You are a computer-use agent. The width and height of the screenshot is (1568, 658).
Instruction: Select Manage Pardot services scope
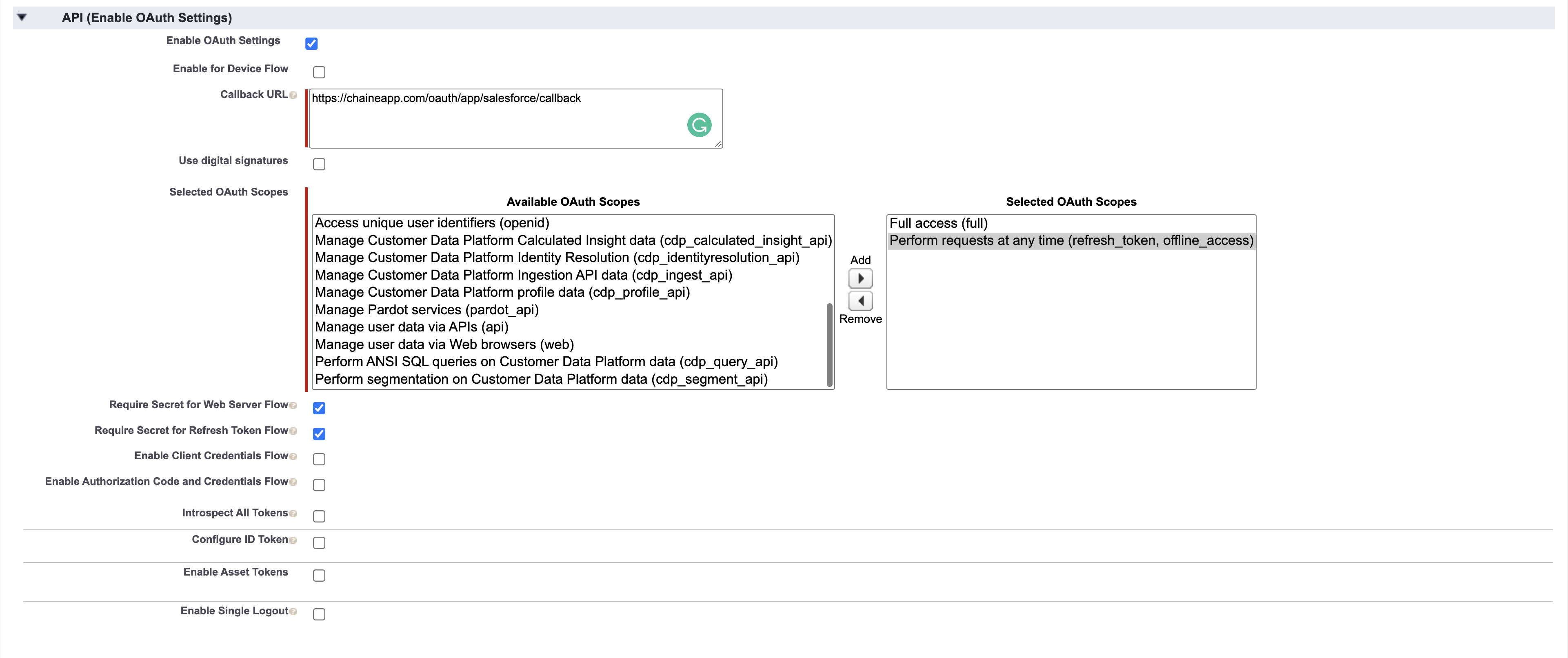pos(426,310)
